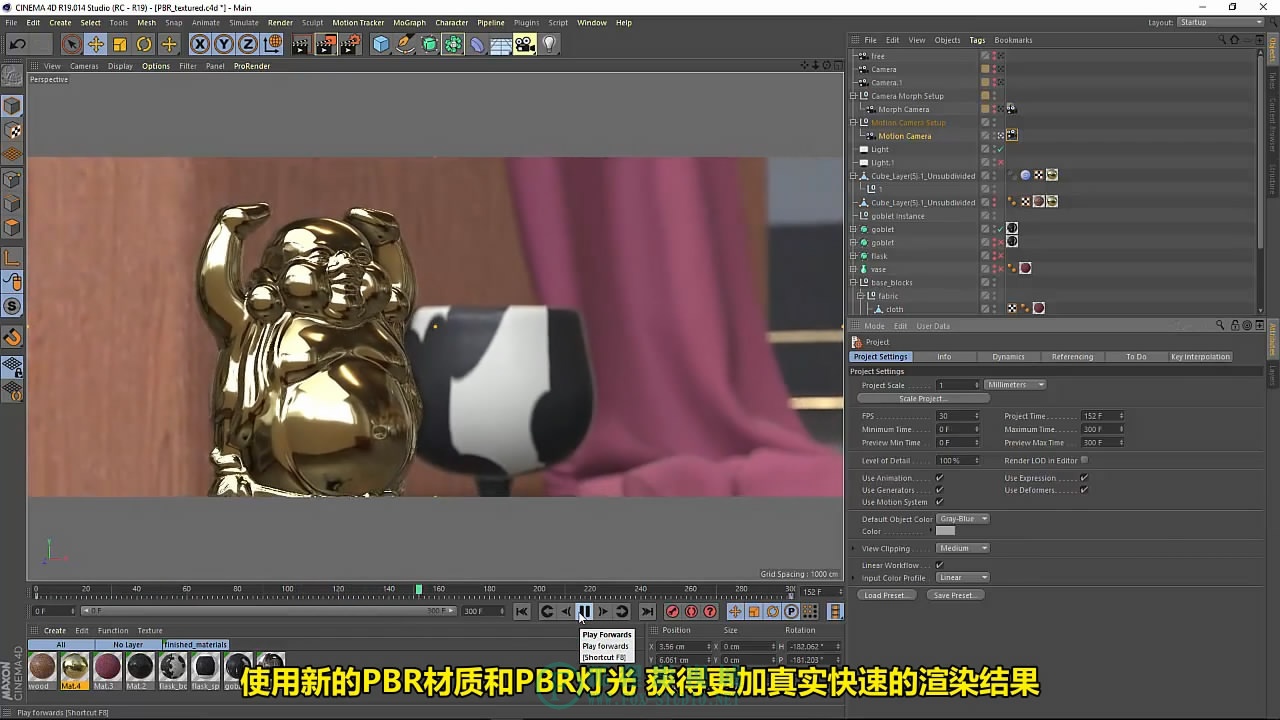Open the MoGraph menu
The height and width of the screenshot is (720, 1280).
point(409,22)
